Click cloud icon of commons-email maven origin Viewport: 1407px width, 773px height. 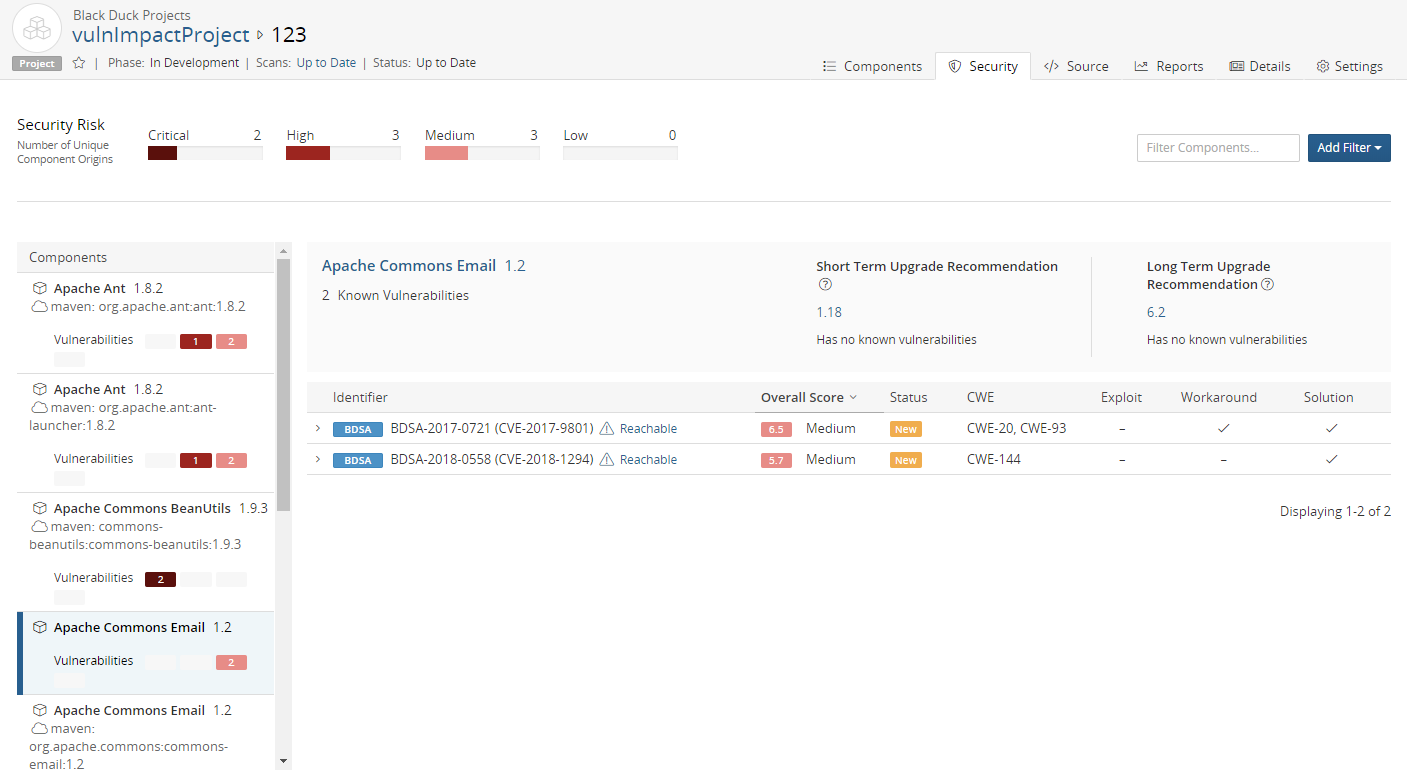39,729
